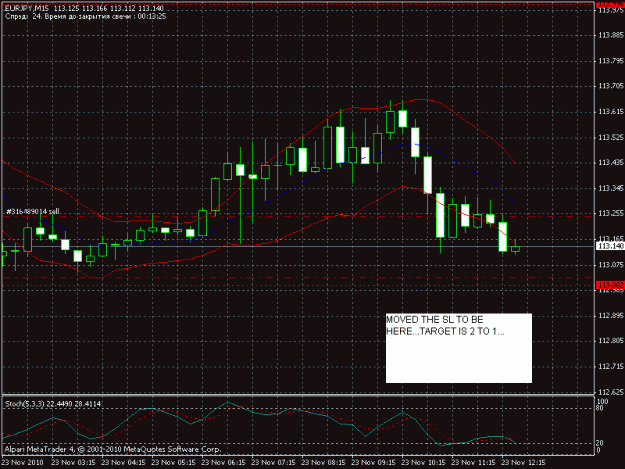625x469 pixels.
Task: Click the 112.715 price scale label
Action: (611, 366)
